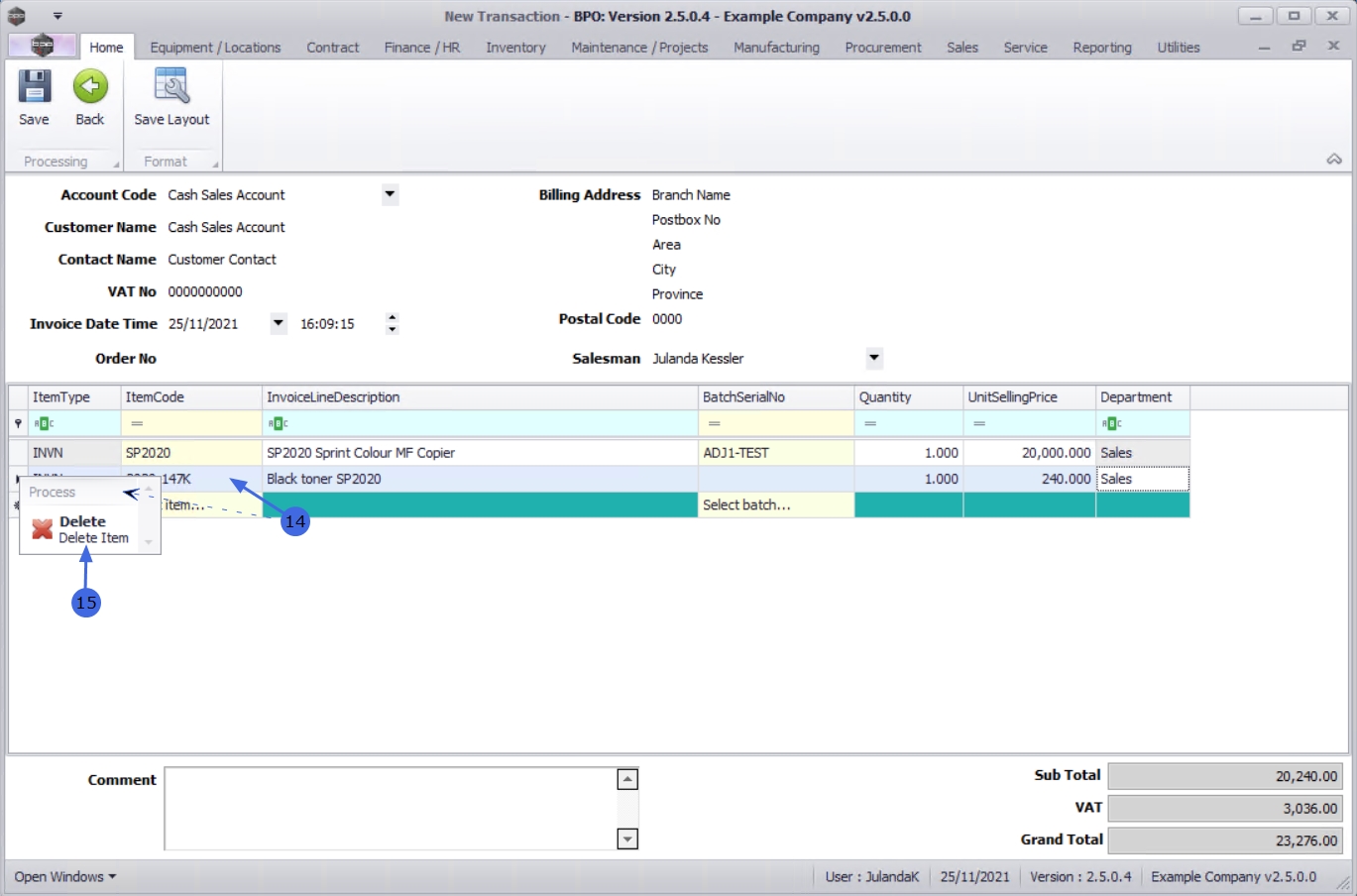Collapse the ribbon with the chevron
The image size is (1357, 896).
[x=1334, y=160]
